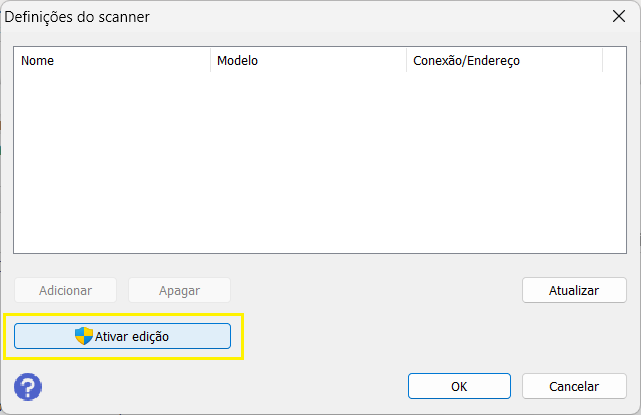
Task: Sort the list by Modelo column header
Action: [x=308, y=60]
